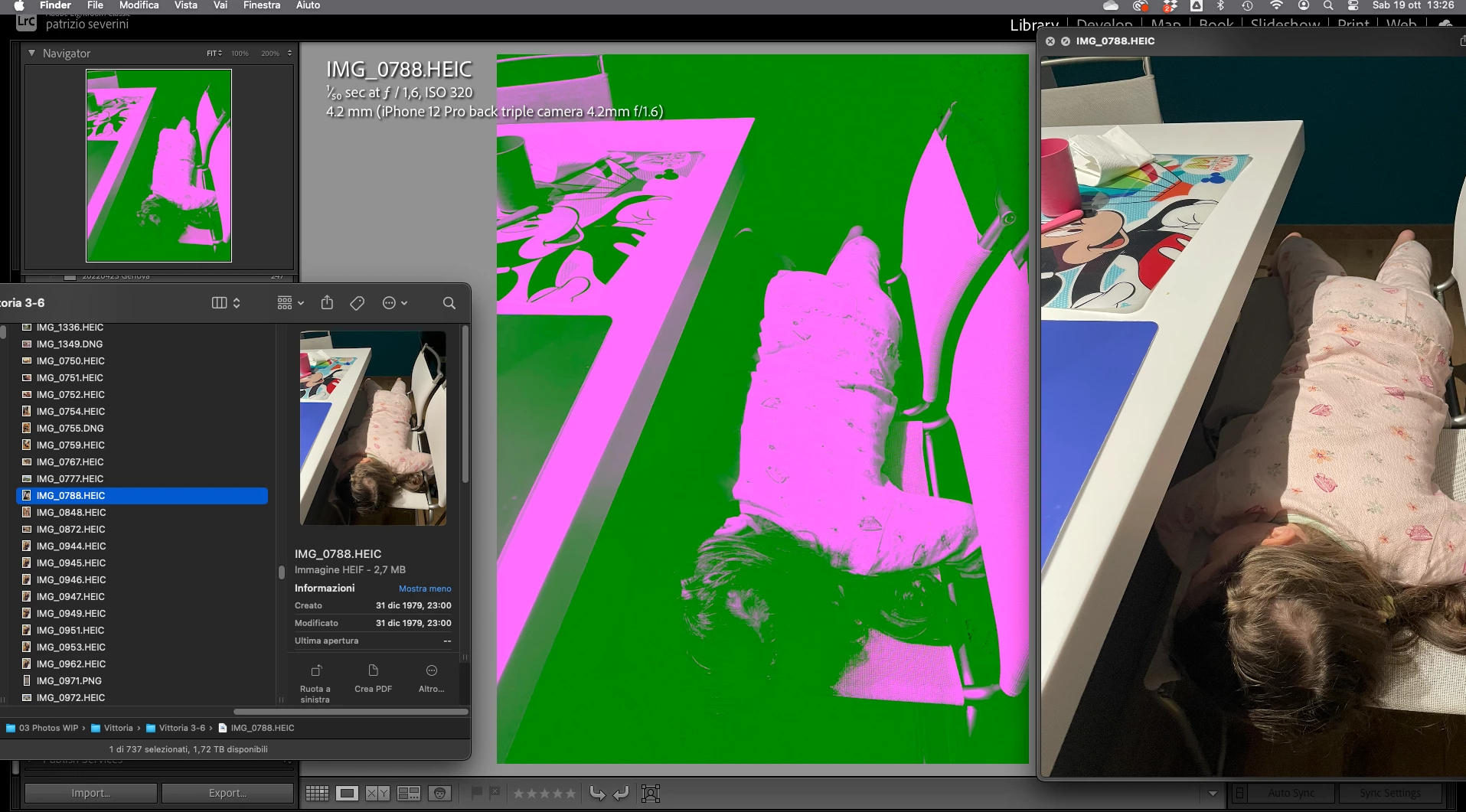Viewport: 1466px width, 812px height.
Task: Click the Lightroom cloud sync icon
Action: tap(1445, 24)
